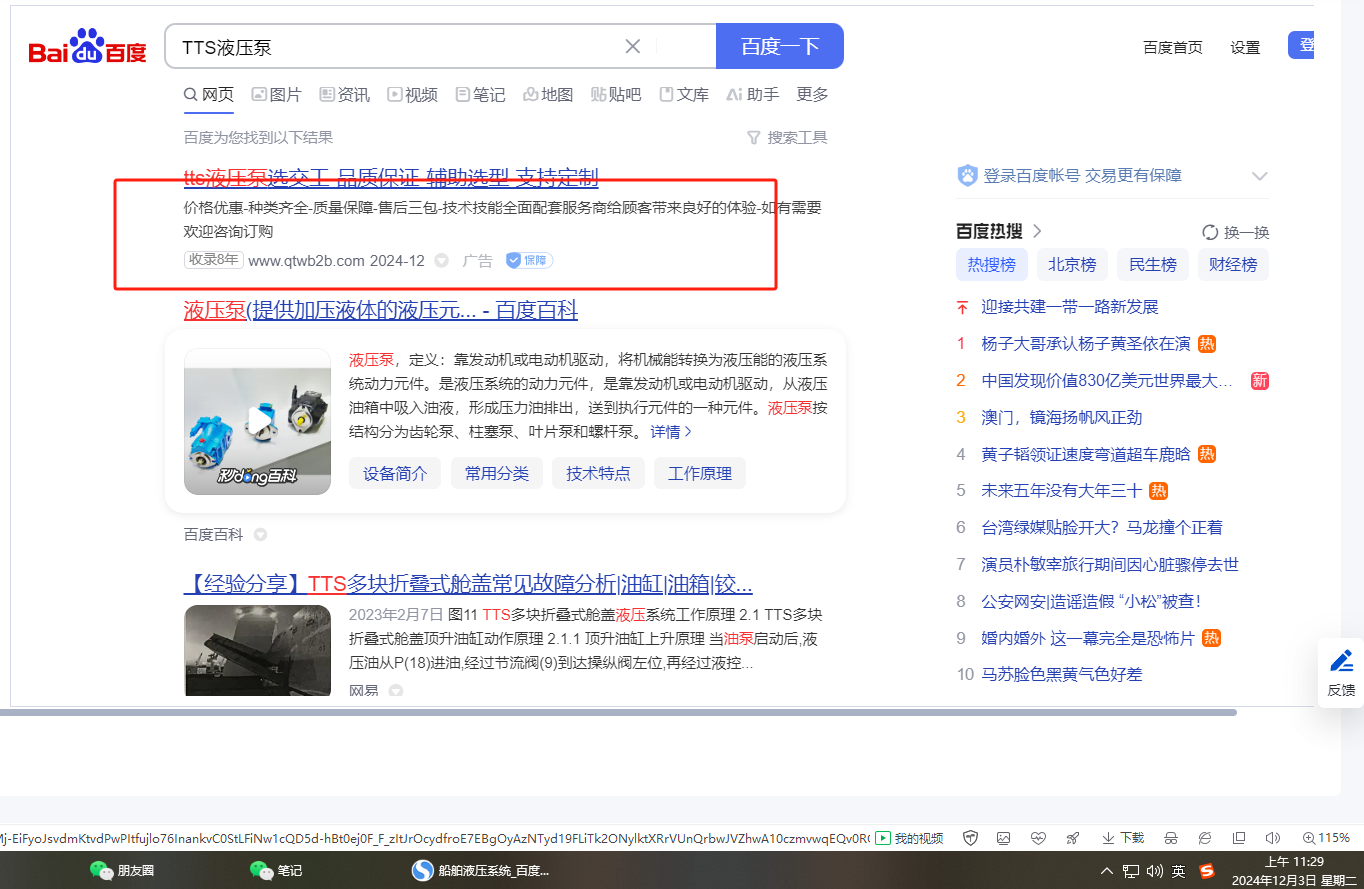Click the download arrow icon in status bar
The height and width of the screenshot is (889, 1364).
[x=1108, y=838]
